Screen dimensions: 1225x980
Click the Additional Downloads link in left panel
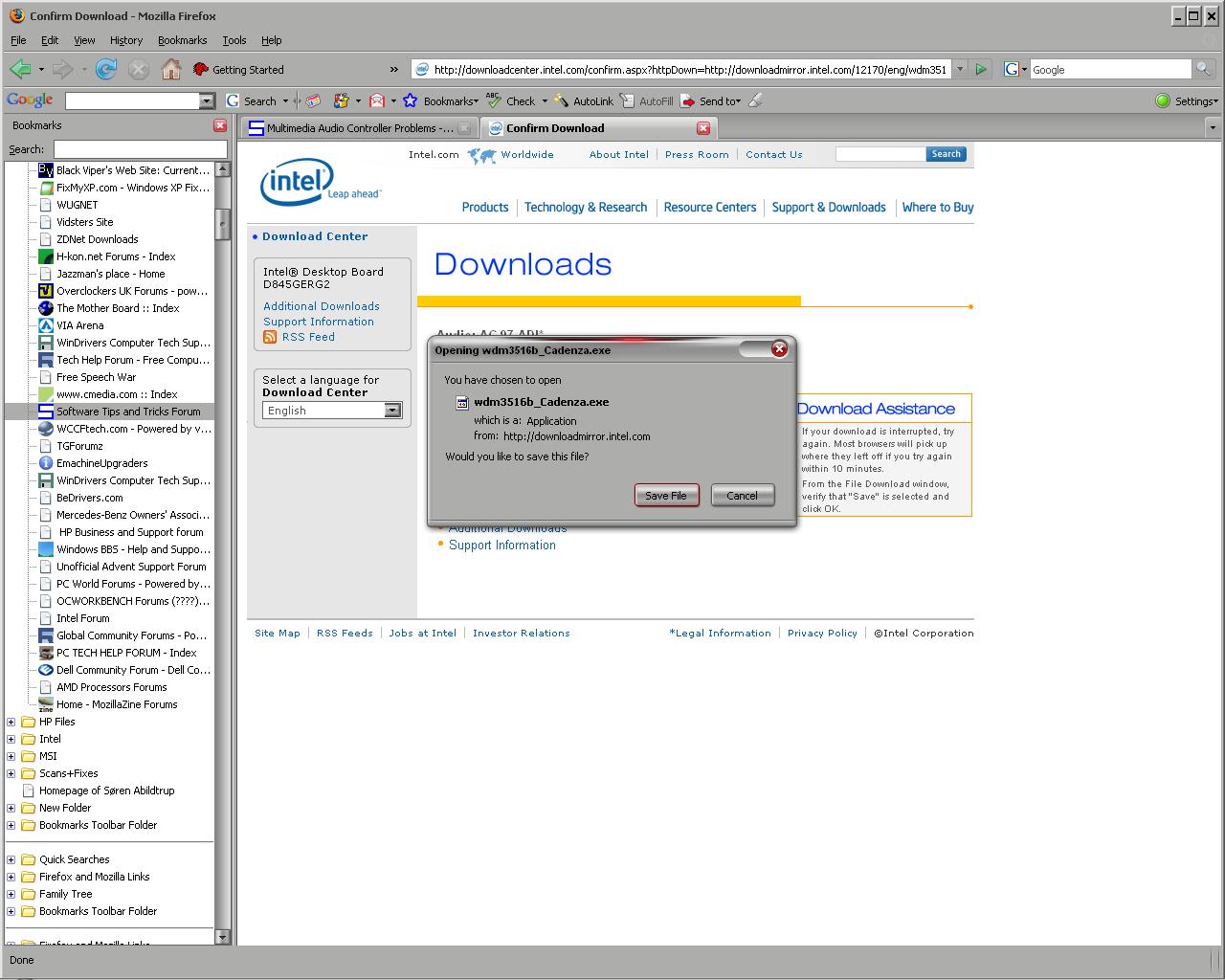(x=322, y=306)
